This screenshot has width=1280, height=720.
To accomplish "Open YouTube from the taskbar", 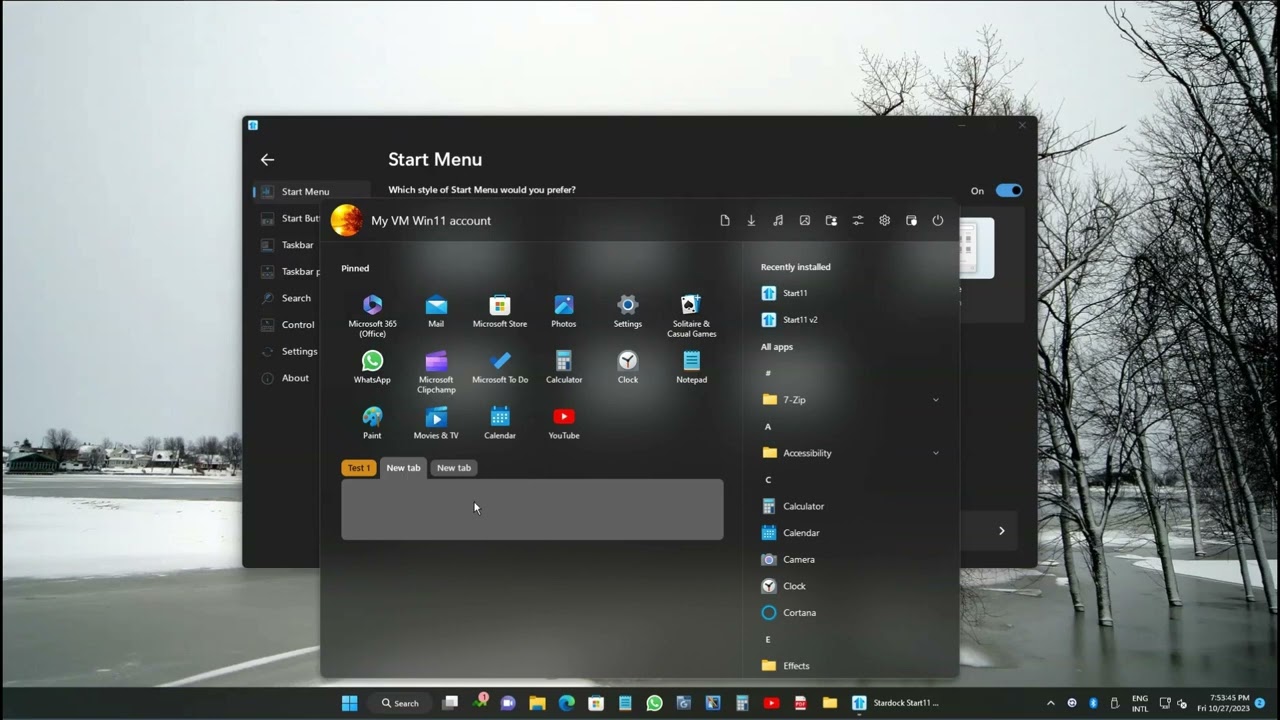I will pyautogui.click(x=771, y=703).
